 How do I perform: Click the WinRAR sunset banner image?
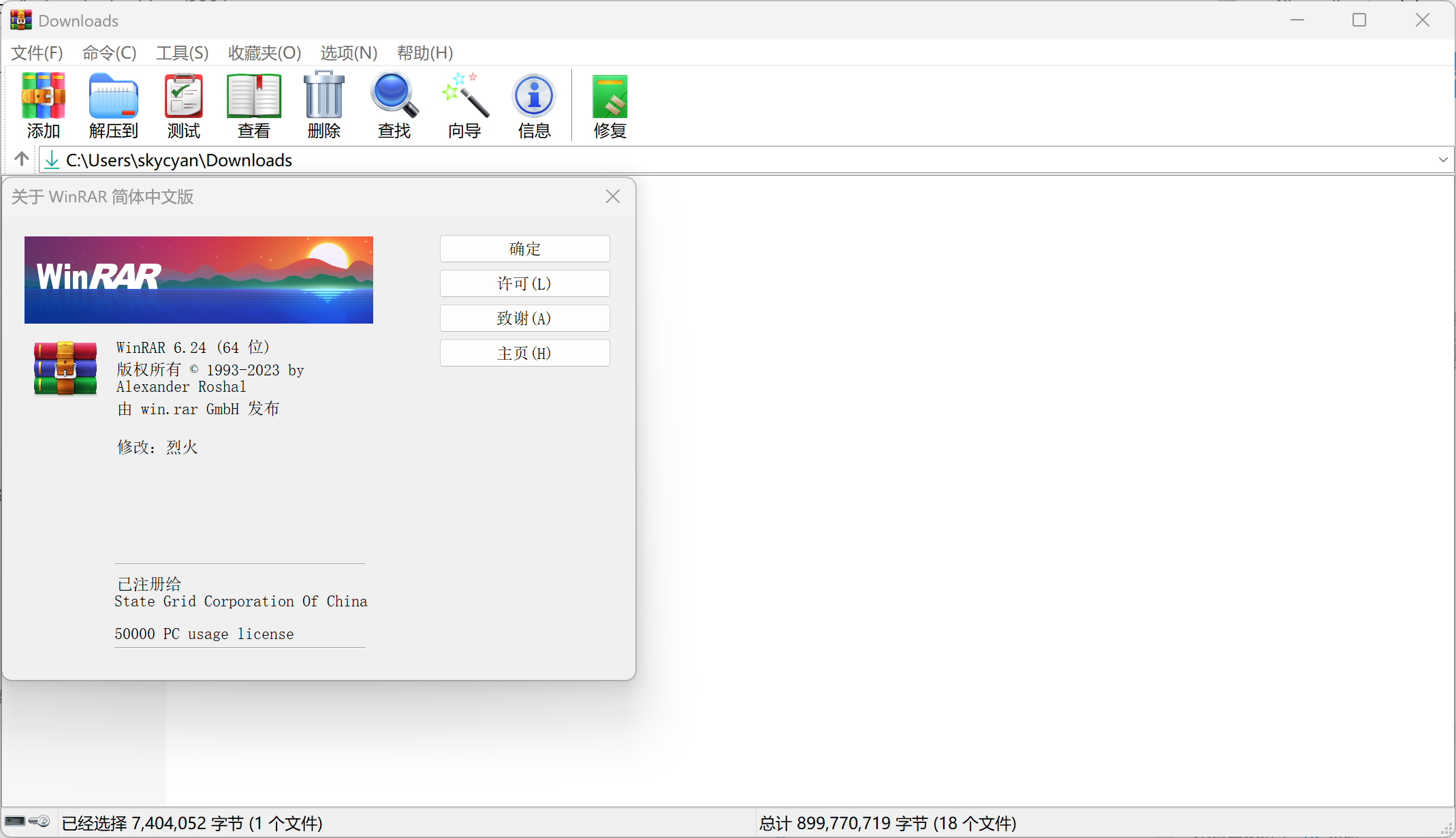[x=199, y=280]
